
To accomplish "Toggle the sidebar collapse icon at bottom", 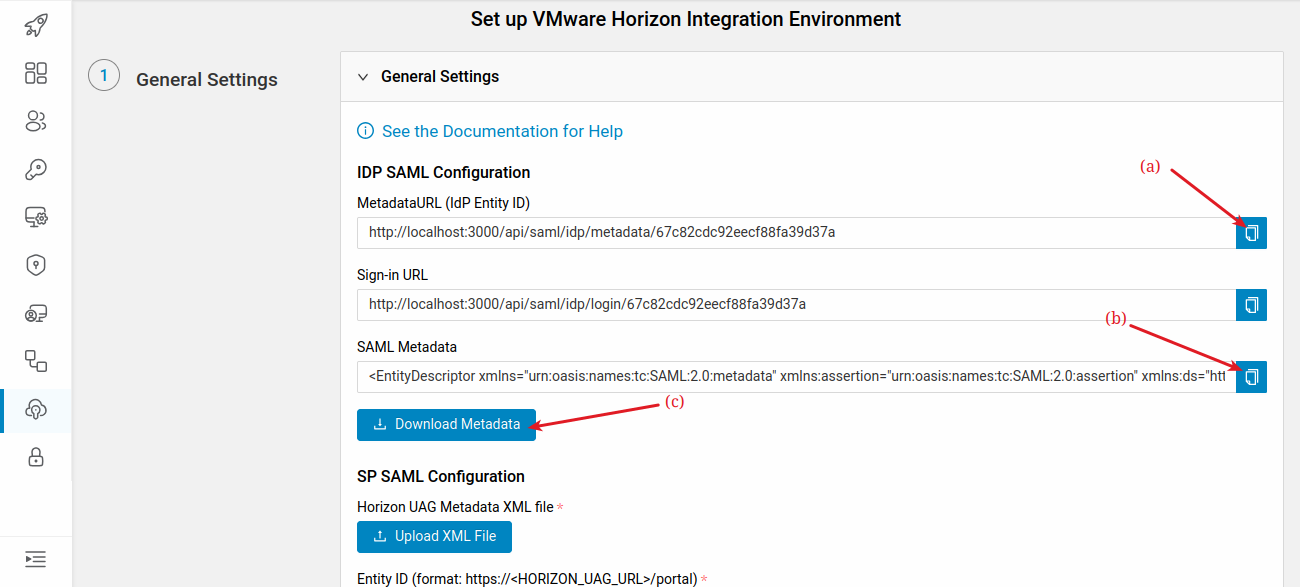I will click(36, 559).
